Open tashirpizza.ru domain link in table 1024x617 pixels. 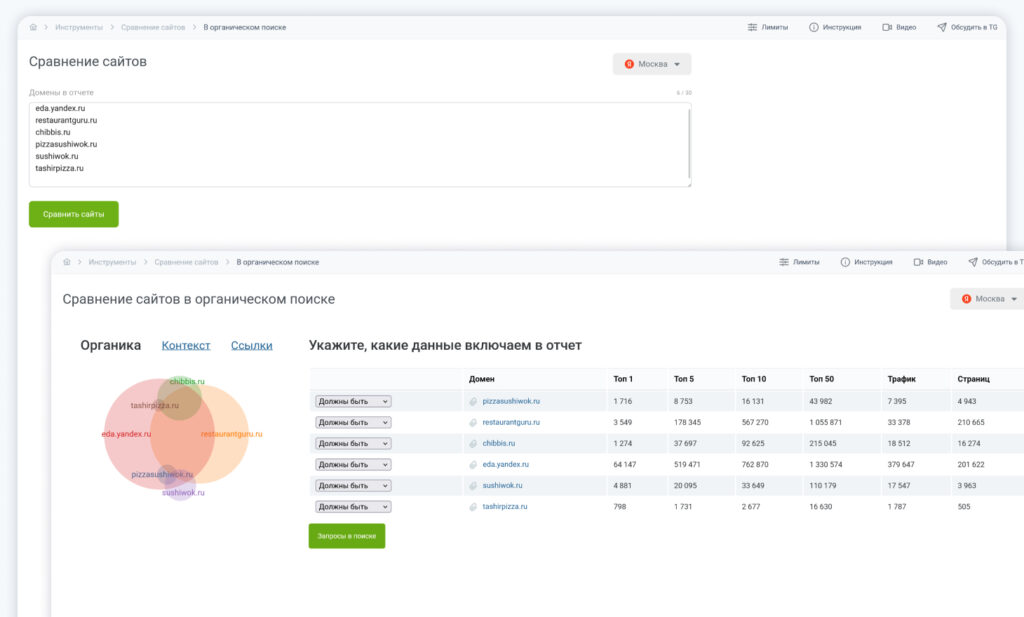click(x=505, y=507)
